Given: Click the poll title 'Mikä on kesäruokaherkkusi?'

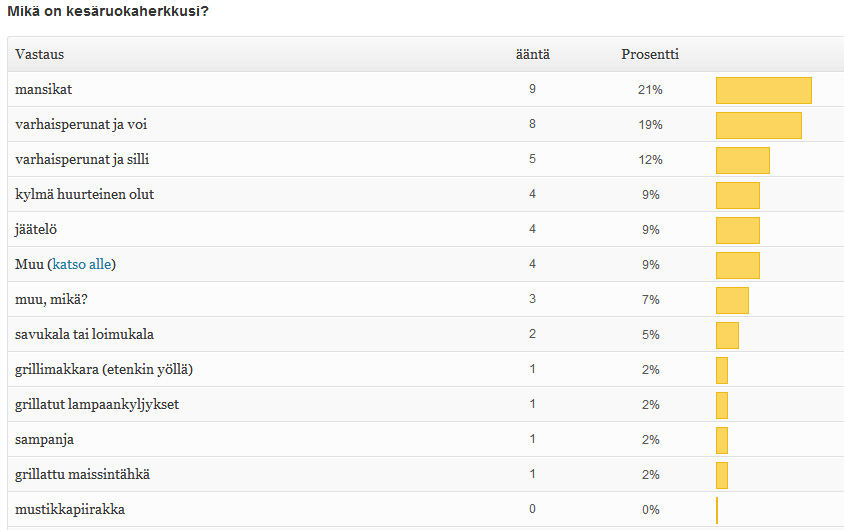Looking at the screenshot, I should [x=108, y=11].
